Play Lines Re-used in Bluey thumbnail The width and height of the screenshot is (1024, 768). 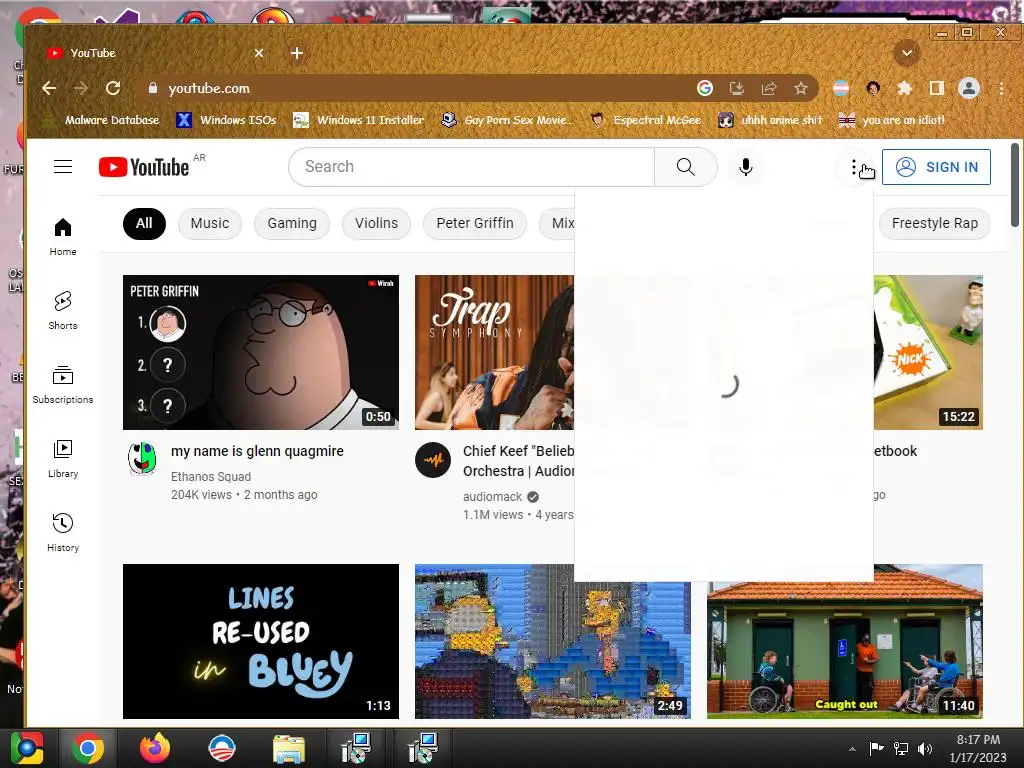[261, 641]
